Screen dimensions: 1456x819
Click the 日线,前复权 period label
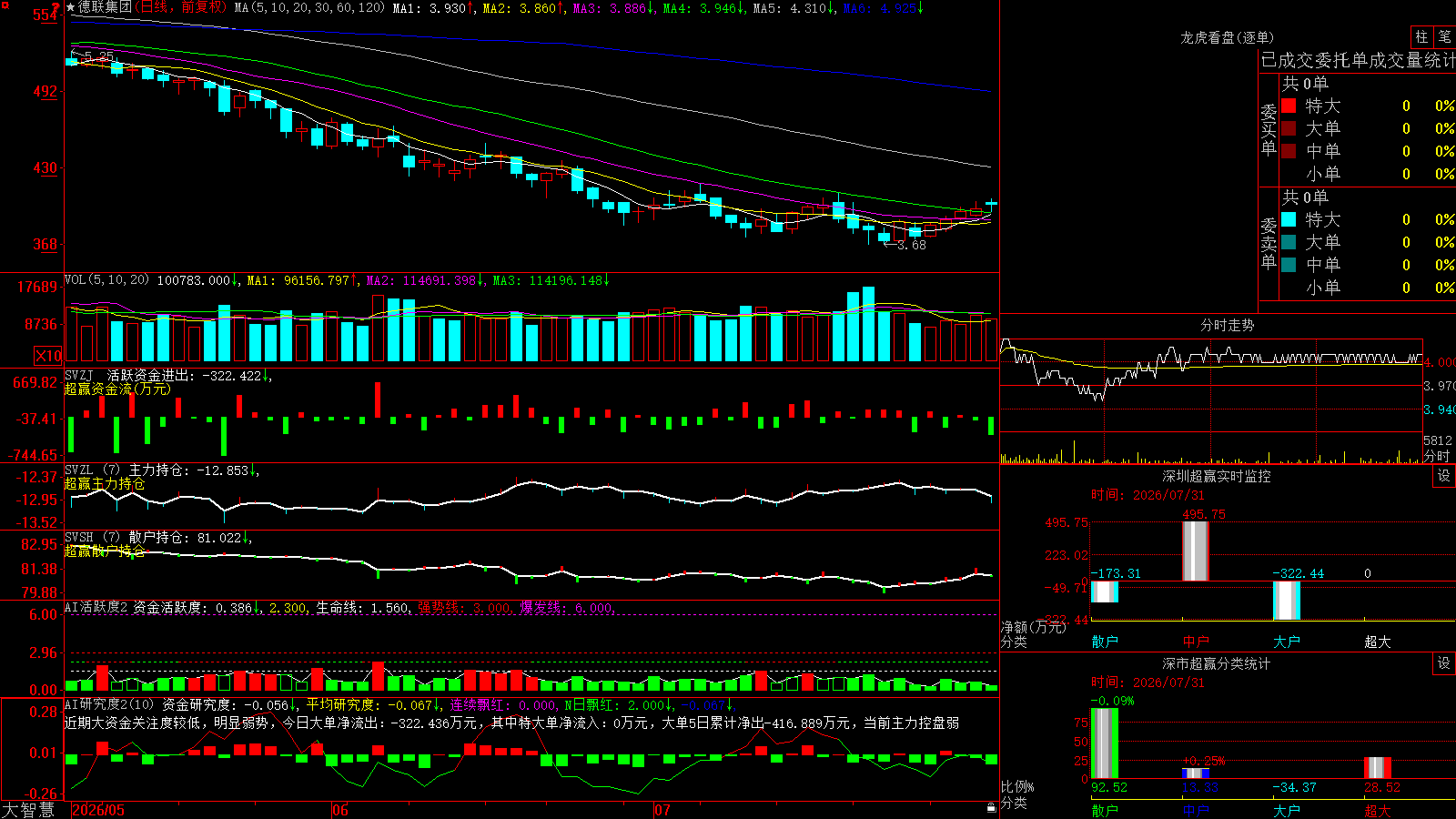coord(180,7)
